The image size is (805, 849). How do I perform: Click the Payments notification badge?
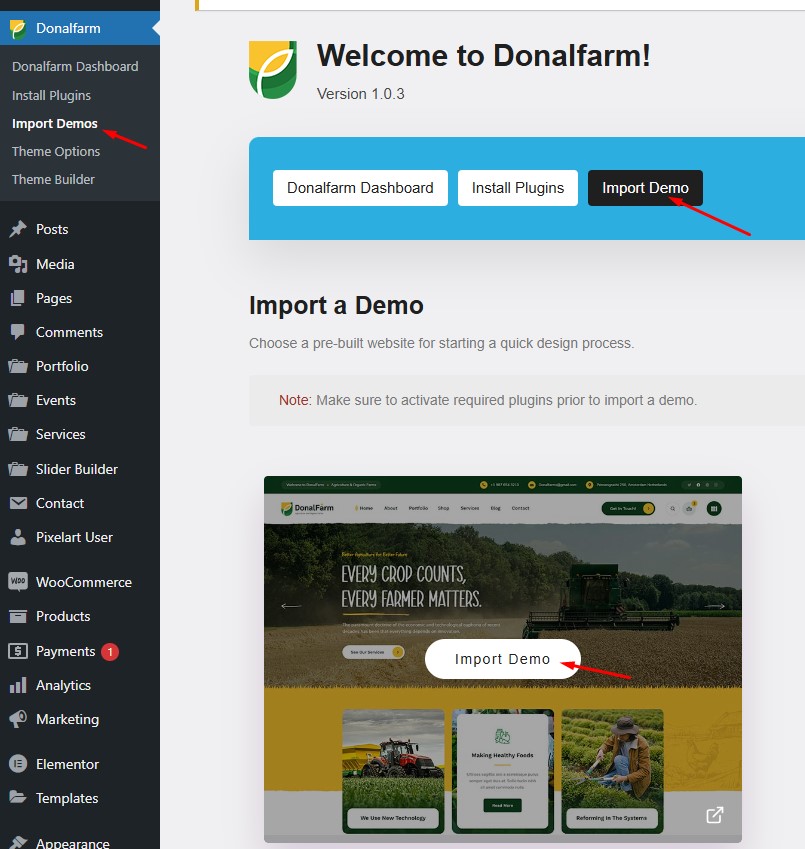click(x=109, y=651)
